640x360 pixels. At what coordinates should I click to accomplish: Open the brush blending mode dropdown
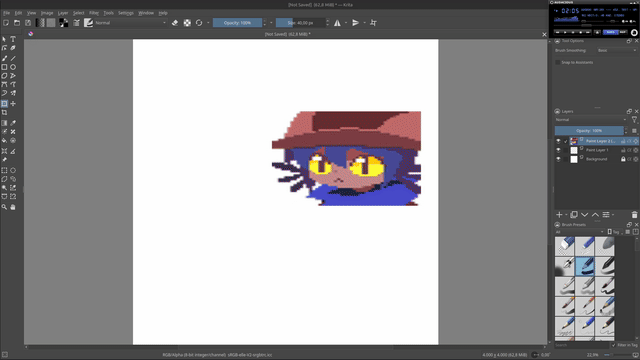pos(131,23)
